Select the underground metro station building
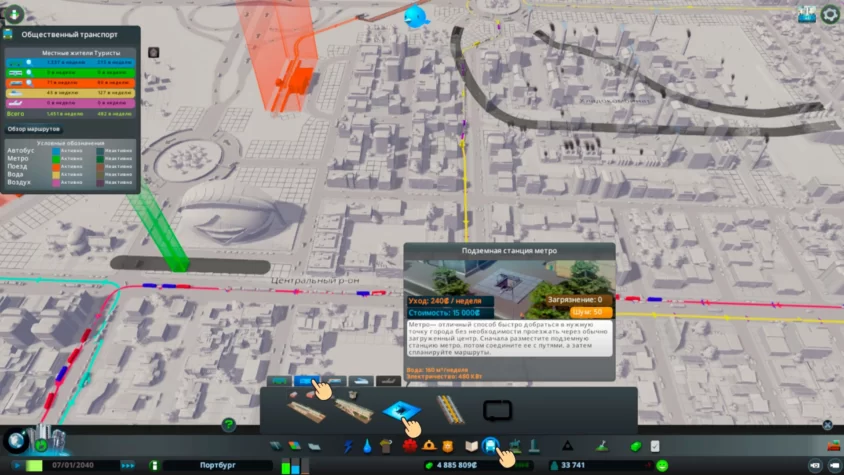This screenshot has height=475, width=844. (x=401, y=411)
